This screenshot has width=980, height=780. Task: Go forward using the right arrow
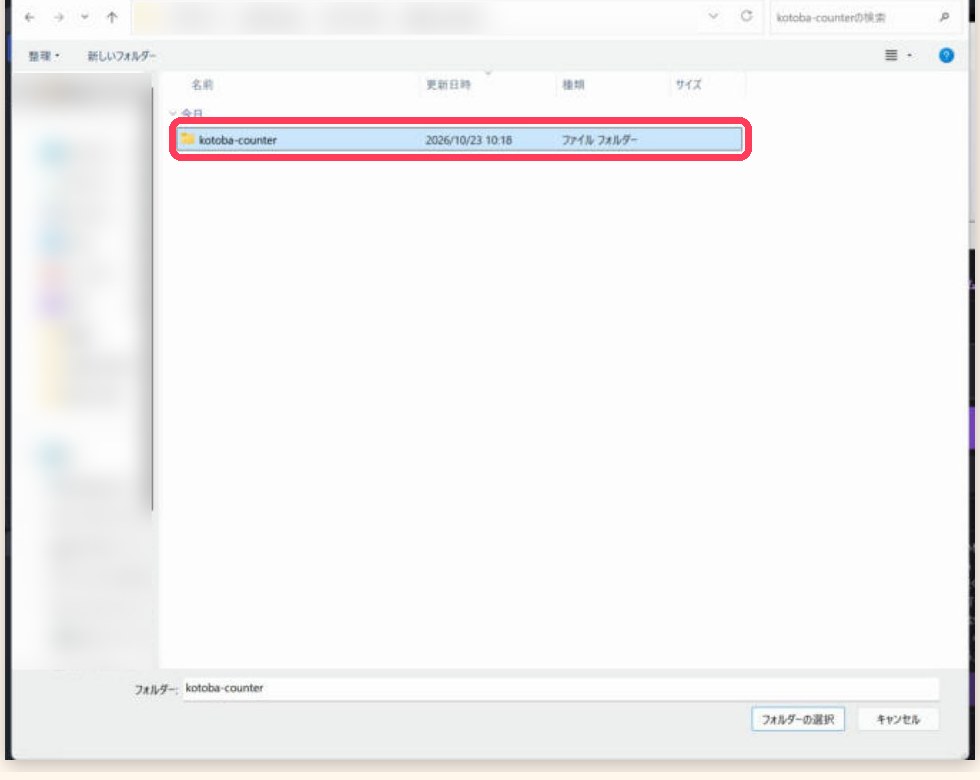click(59, 18)
